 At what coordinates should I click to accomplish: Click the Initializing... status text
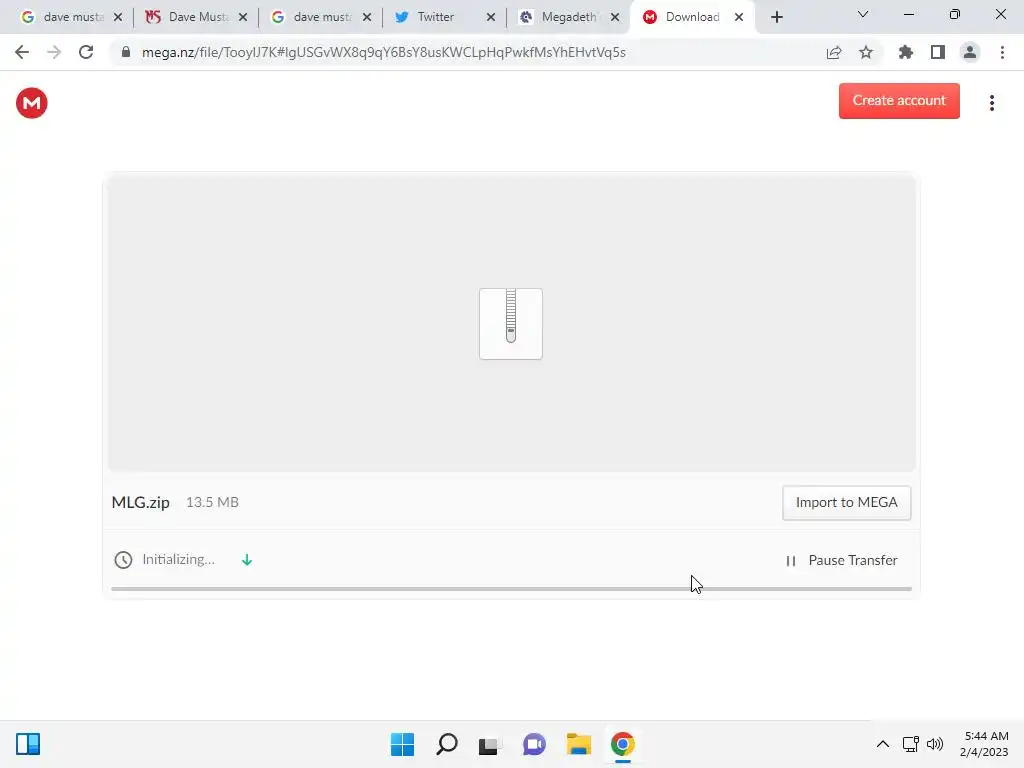178,560
